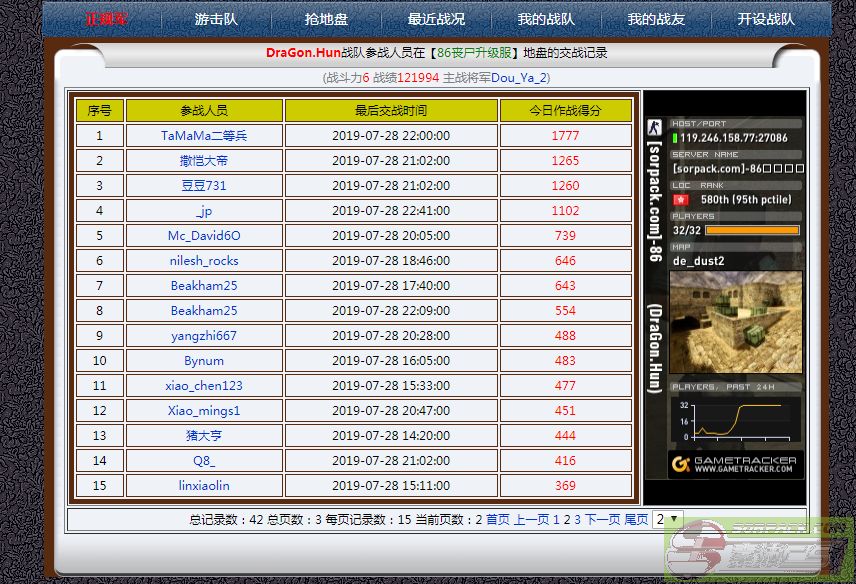The width and height of the screenshot is (856, 584).
Task: Go to 下一页 next page link
Action: coord(603,520)
